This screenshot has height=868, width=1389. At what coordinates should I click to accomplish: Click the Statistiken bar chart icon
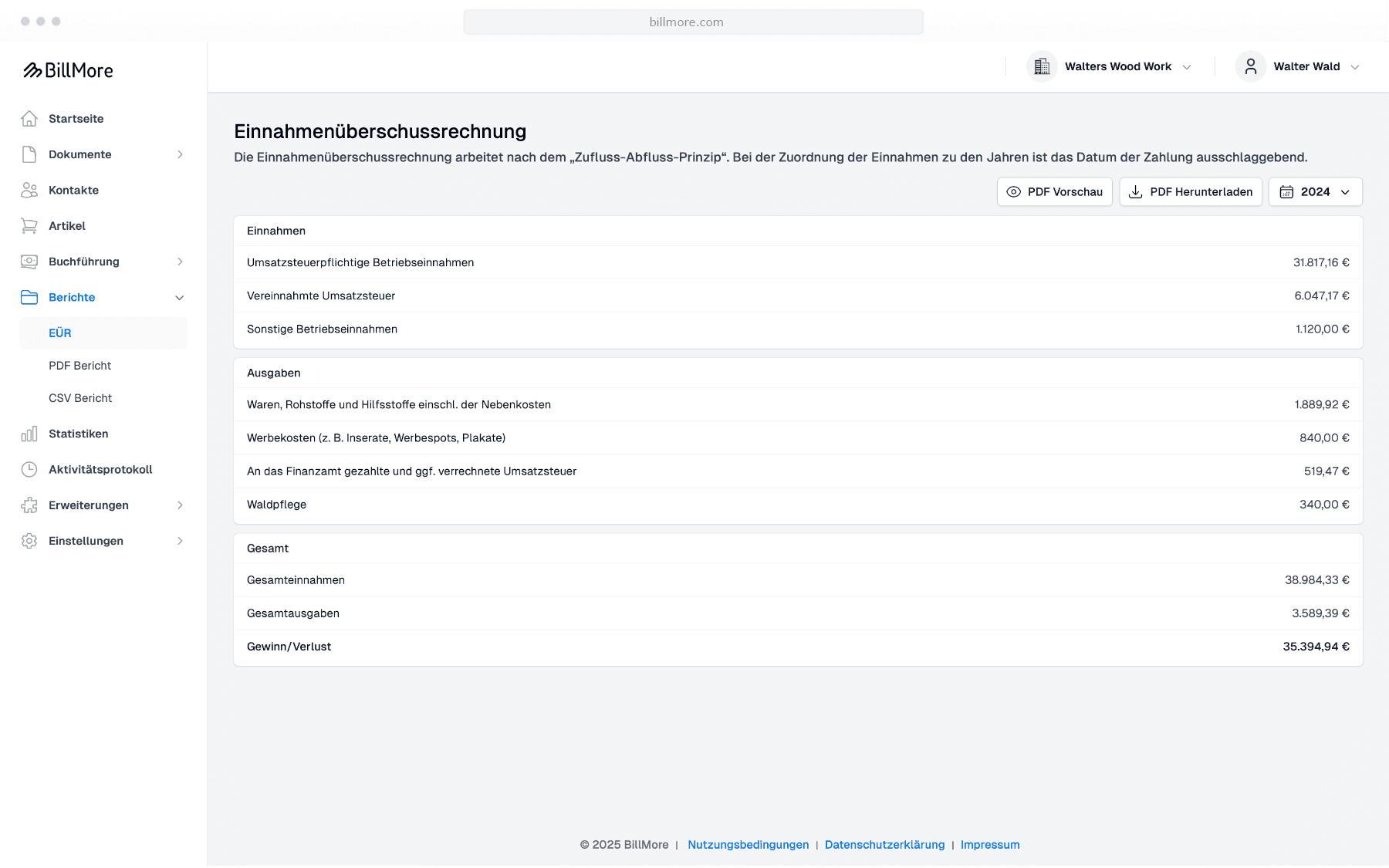click(x=29, y=434)
